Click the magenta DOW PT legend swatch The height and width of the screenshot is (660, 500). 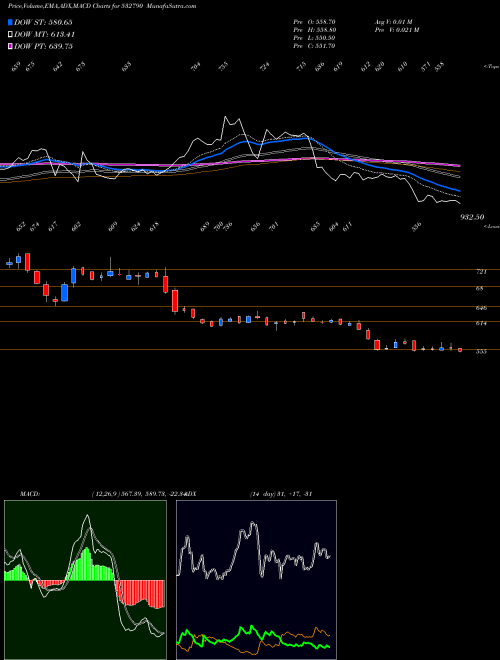pos(10,46)
